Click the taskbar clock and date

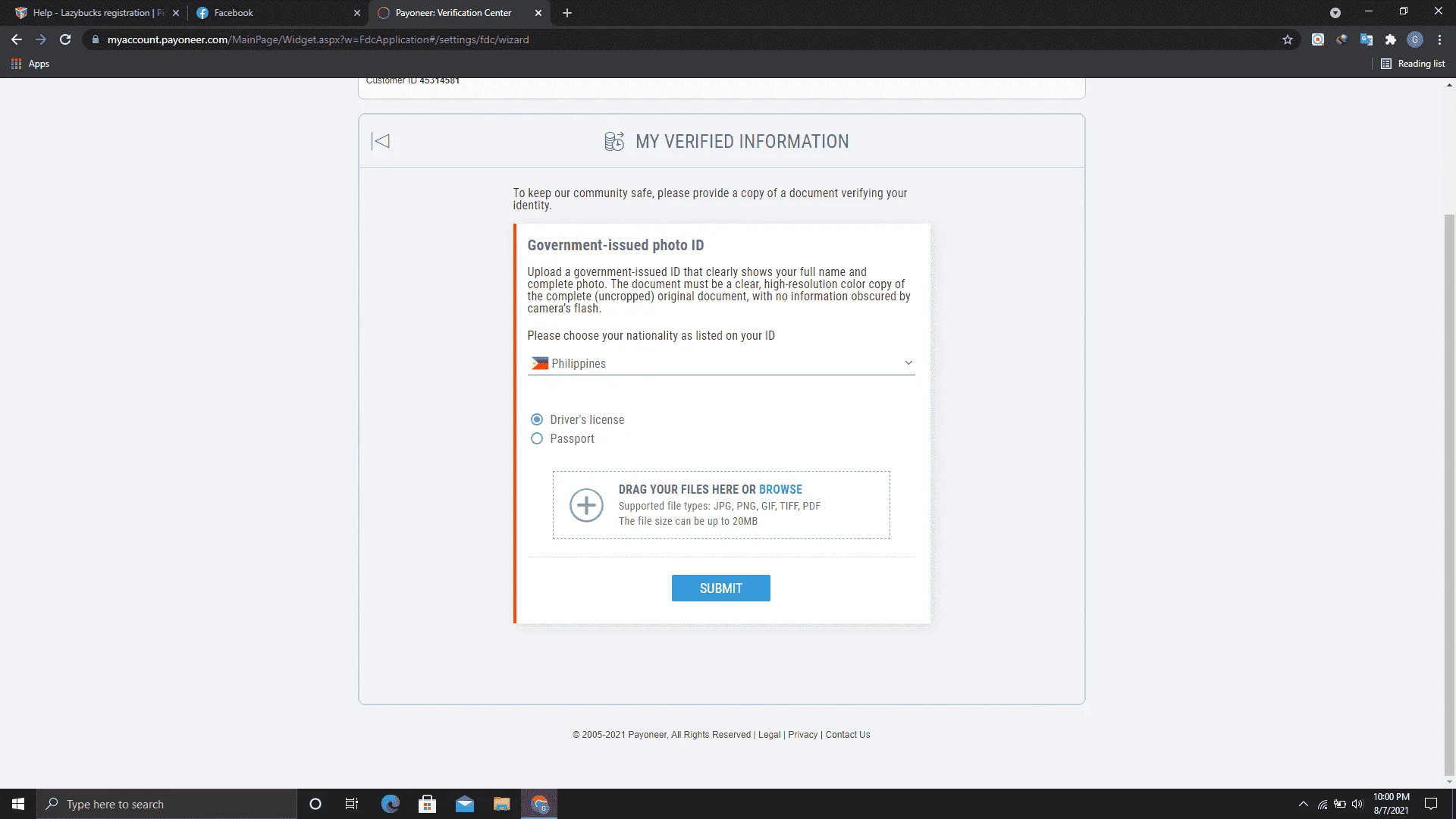coord(1391,804)
